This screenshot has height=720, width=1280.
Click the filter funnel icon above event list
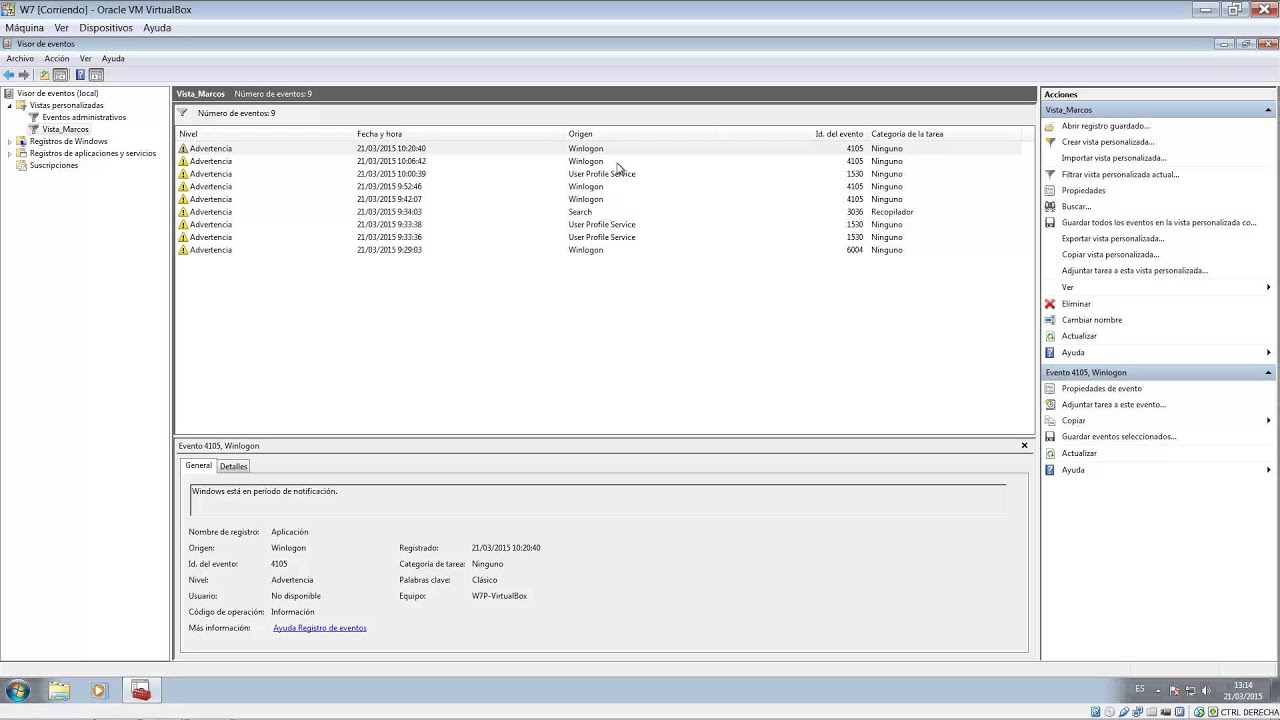pyautogui.click(x=183, y=113)
